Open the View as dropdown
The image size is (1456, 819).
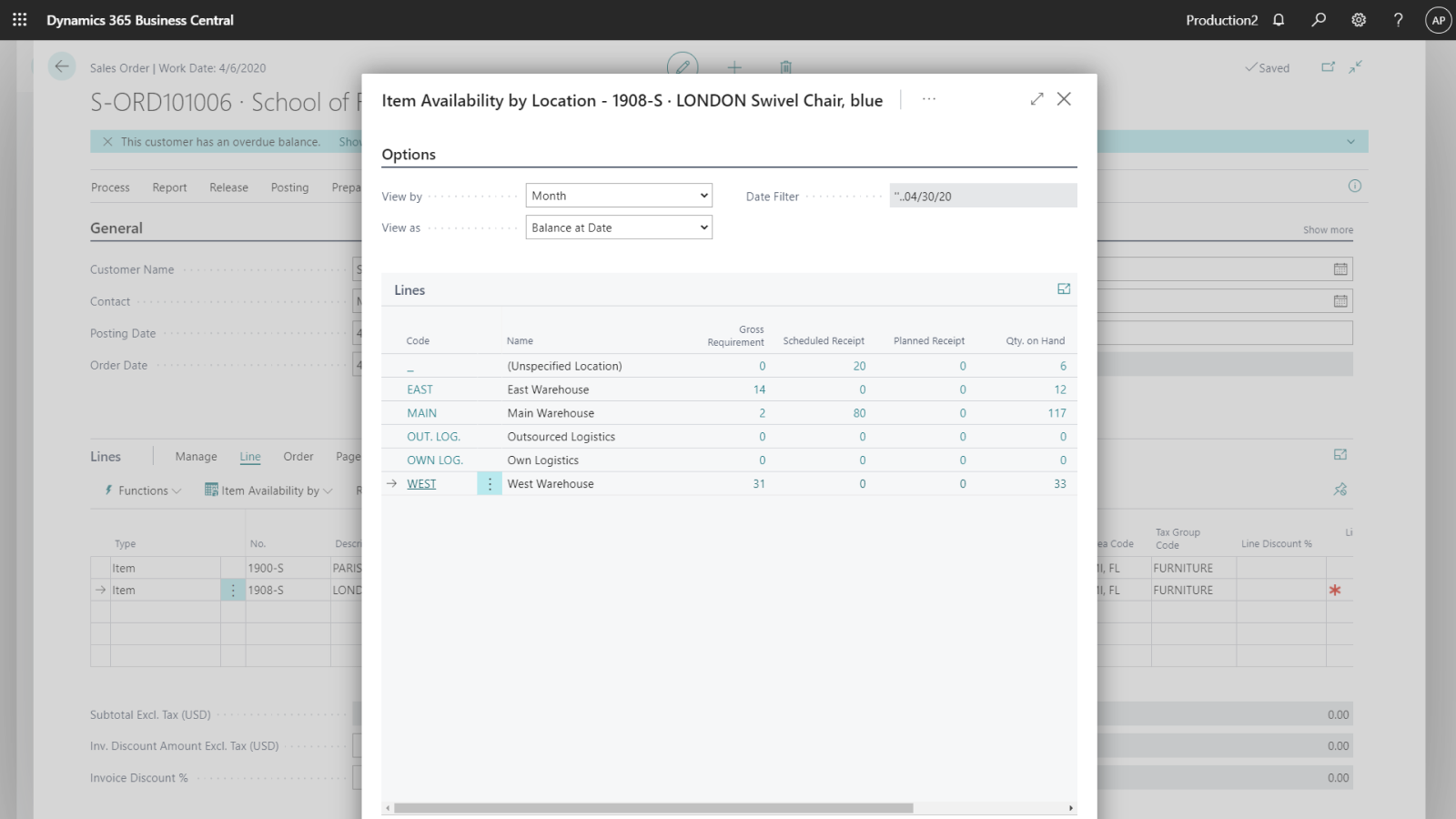point(619,227)
